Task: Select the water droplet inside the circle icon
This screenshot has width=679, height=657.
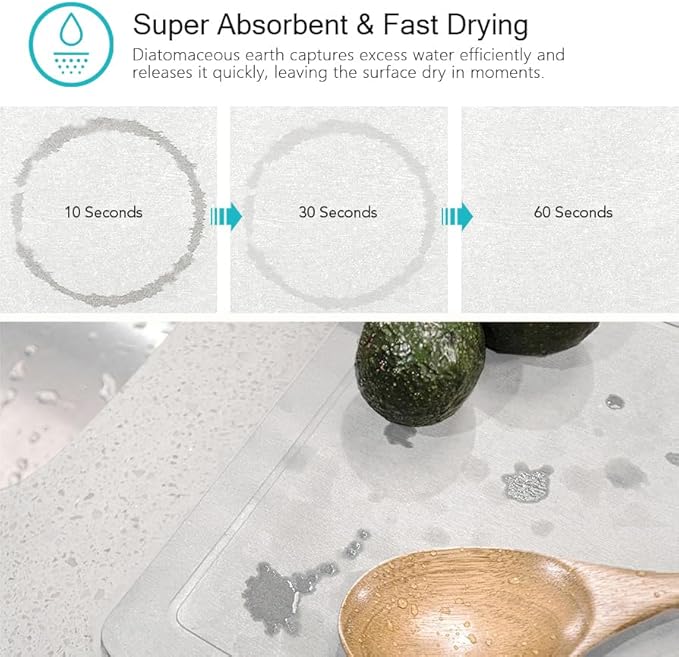Action: pyautogui.click(x=71, y=29)
